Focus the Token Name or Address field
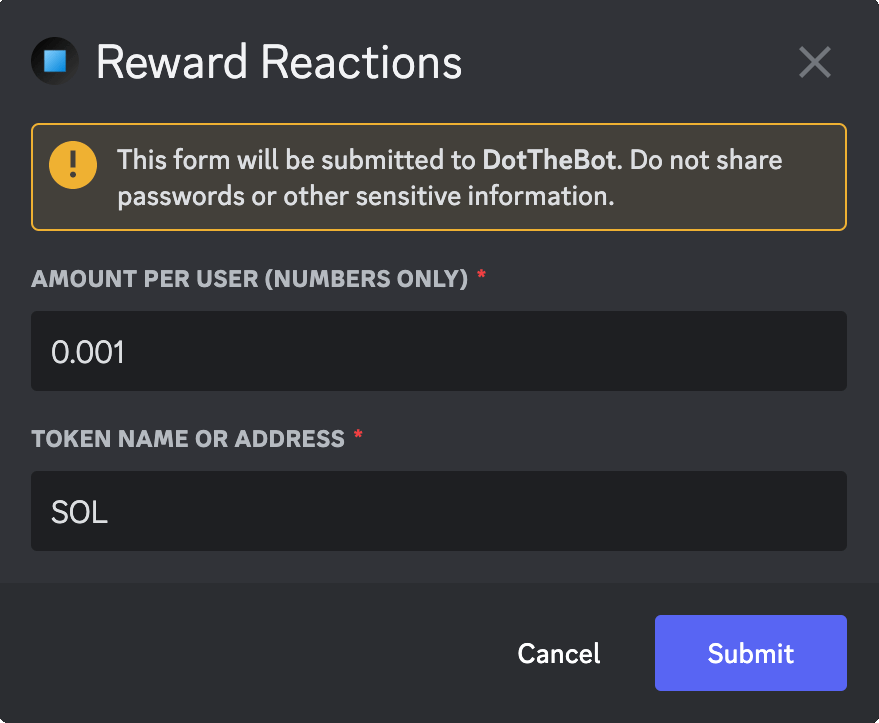This screenshot has height=723, width=879. [x=438, y=511]
